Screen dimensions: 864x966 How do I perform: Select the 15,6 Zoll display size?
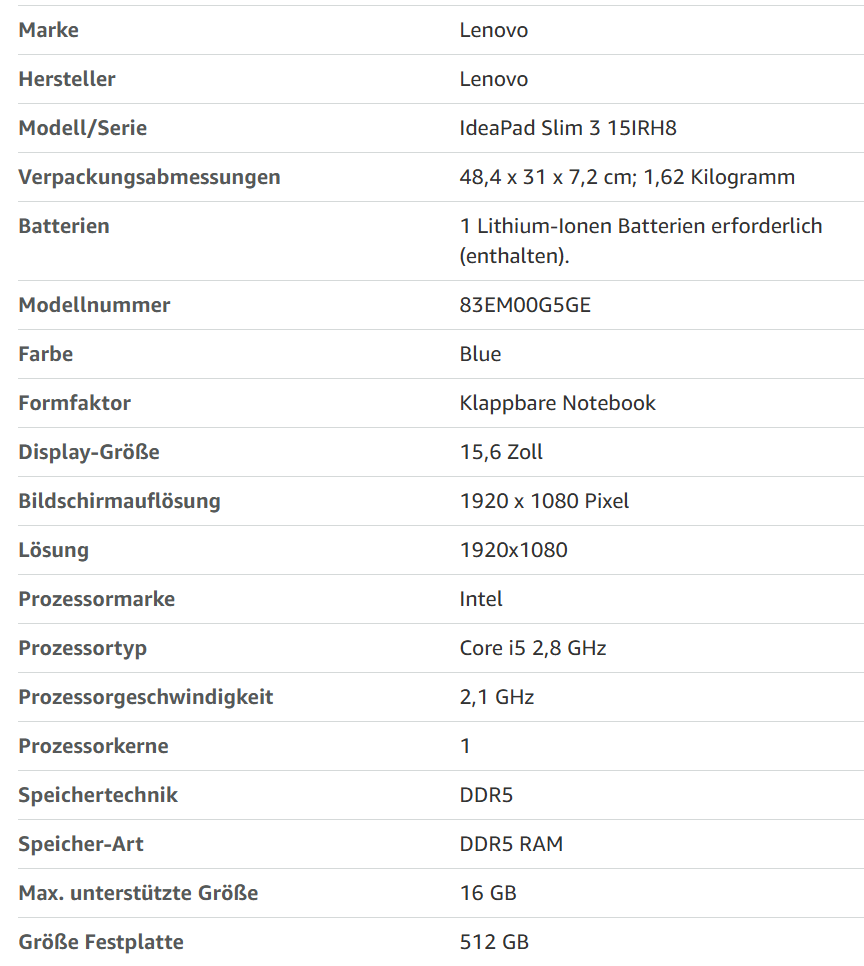pyautogui.click(x=501, y=452)
